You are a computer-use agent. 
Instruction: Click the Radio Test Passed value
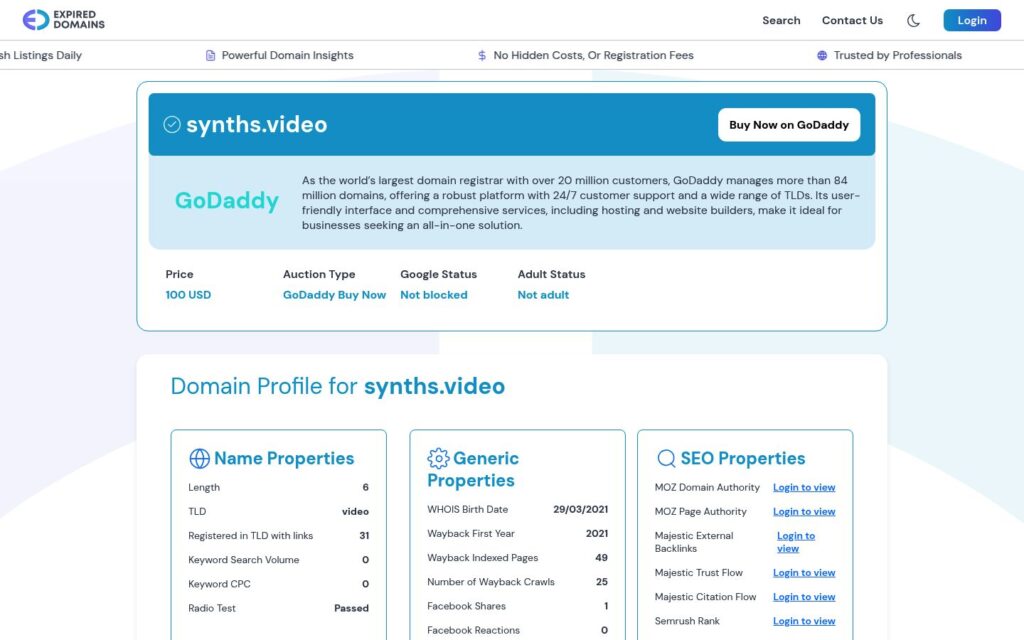click(x=351, y=608)
